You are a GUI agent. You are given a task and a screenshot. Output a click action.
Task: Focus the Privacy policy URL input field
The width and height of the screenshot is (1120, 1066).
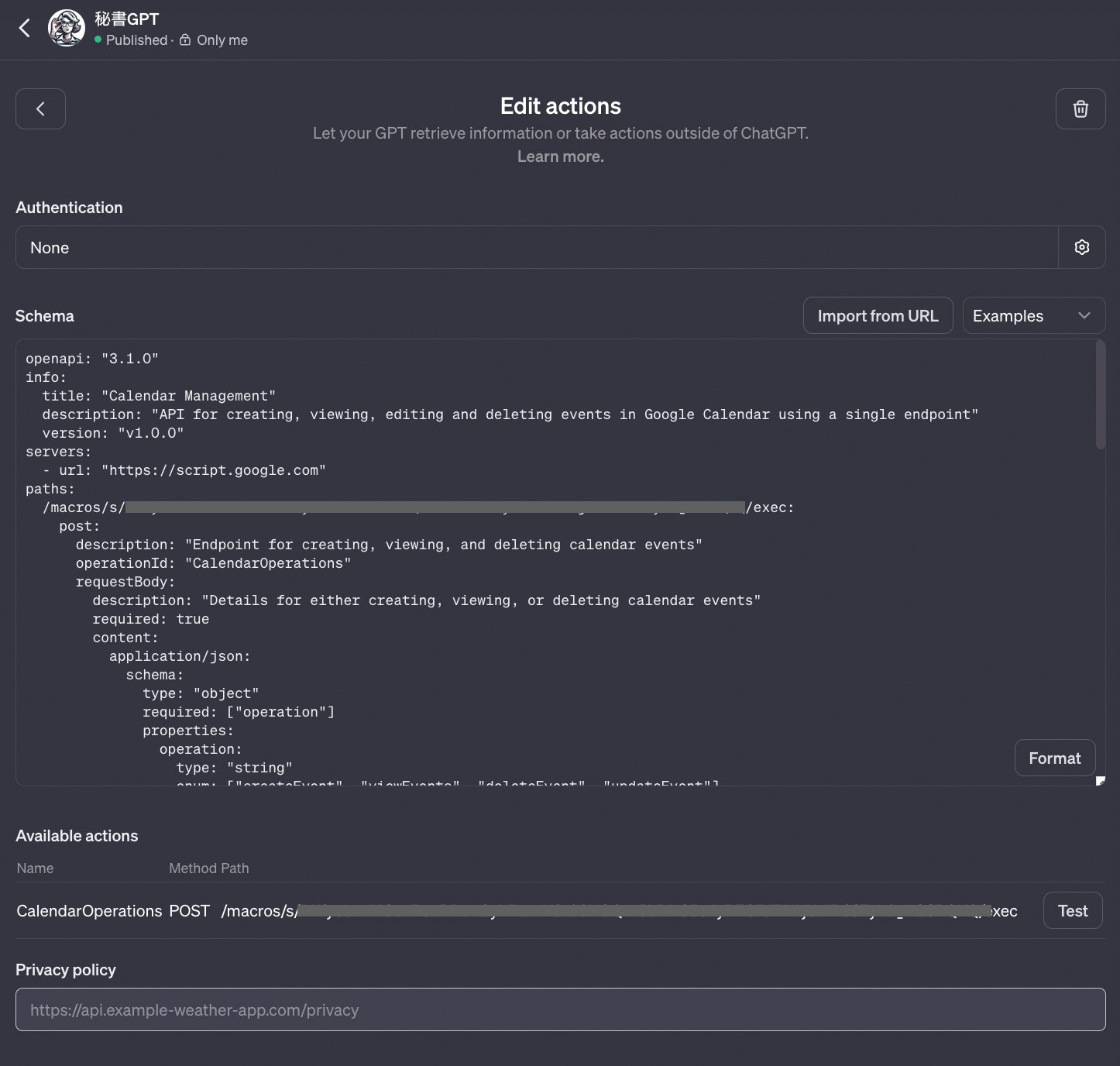tap(560, 1009)
